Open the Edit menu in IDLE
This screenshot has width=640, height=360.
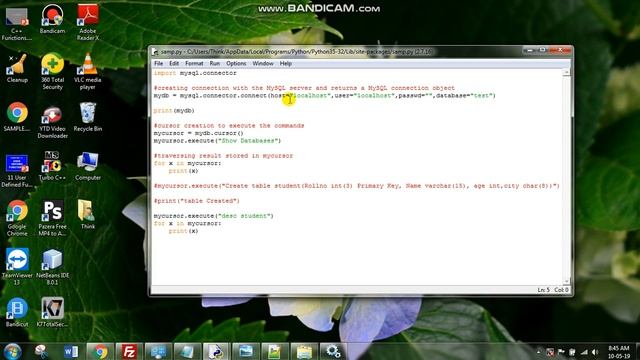pos(174,64)
